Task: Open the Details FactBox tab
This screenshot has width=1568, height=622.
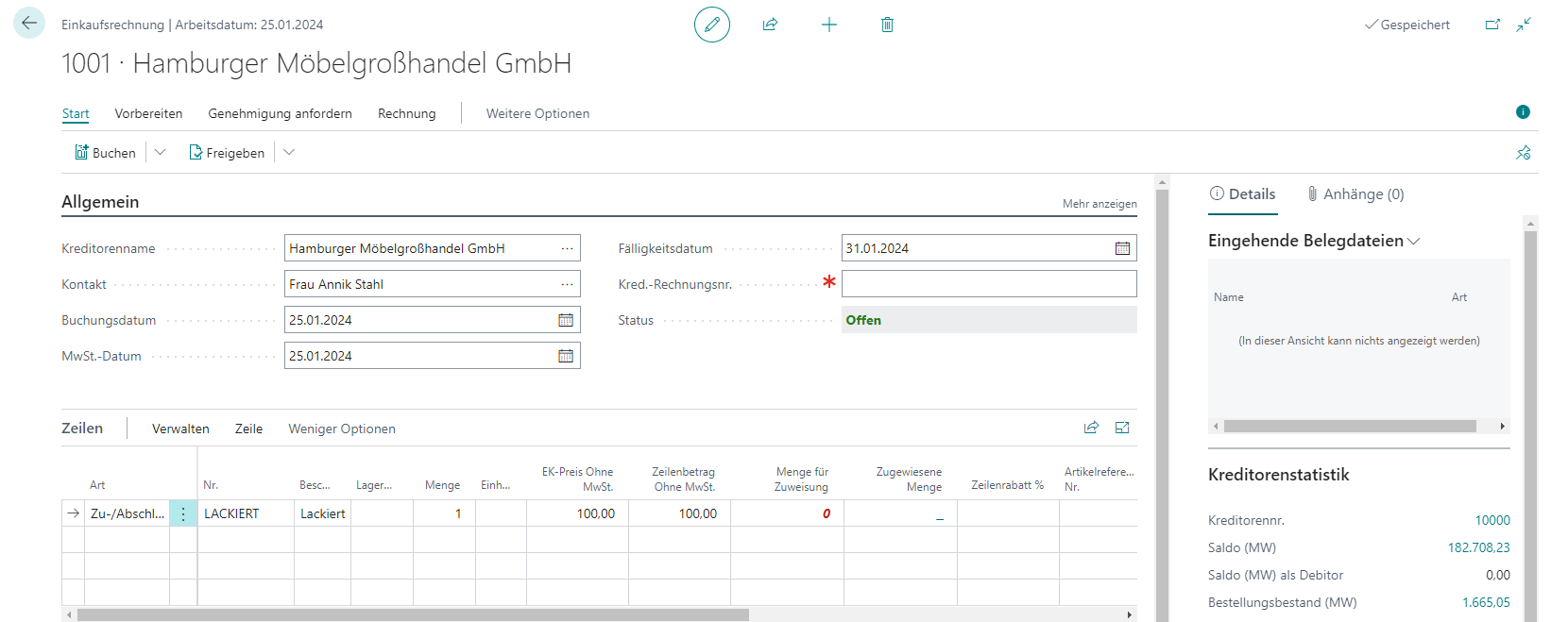Action: pyautogui.click(x=1242, y=193)
